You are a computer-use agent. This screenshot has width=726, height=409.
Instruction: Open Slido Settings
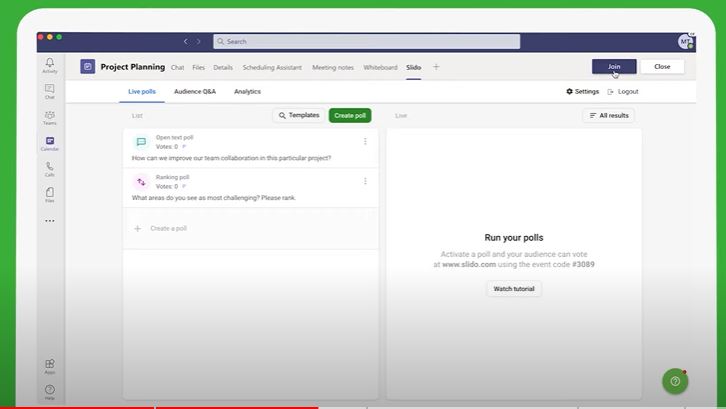coord(582,91)
